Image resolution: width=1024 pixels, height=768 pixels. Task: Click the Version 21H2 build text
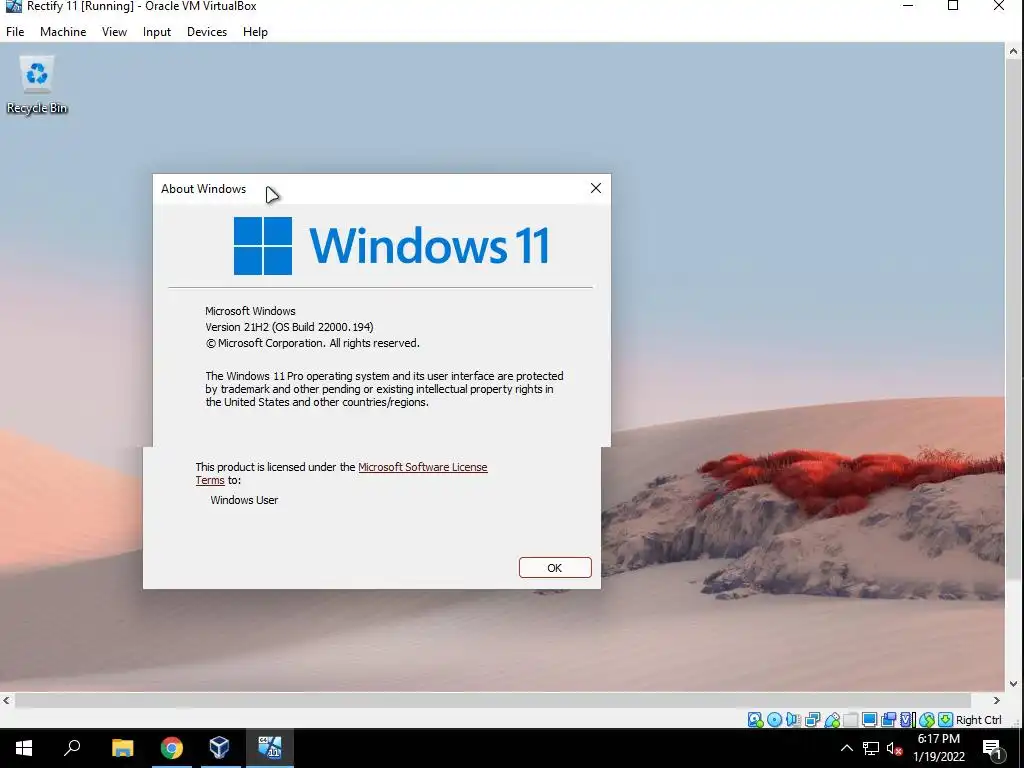[289, 327]
